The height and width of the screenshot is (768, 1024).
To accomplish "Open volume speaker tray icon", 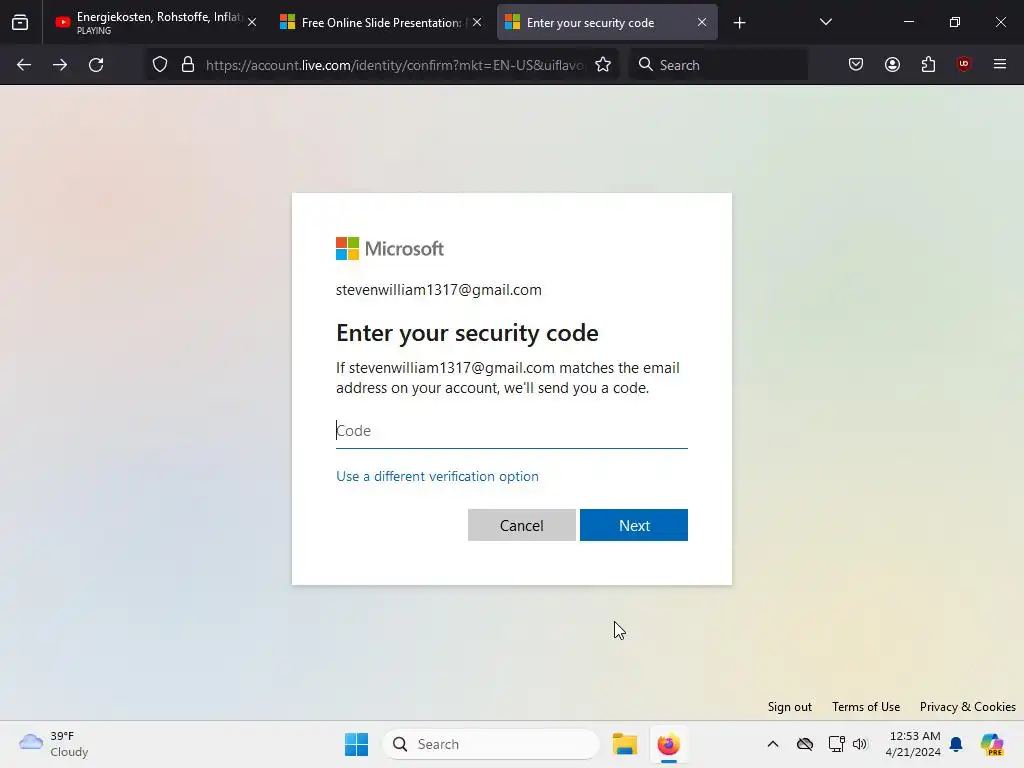I will 859,744.
